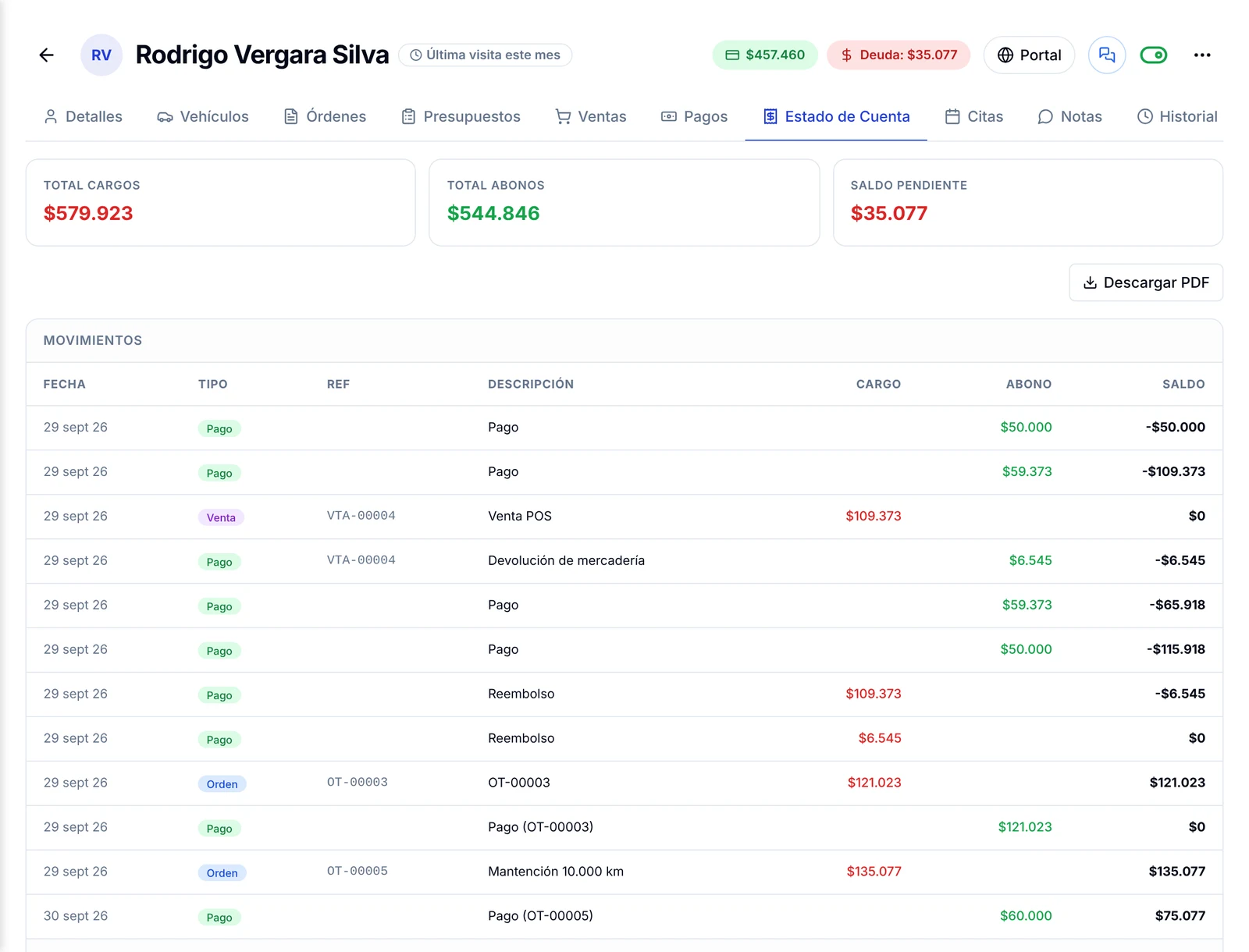
Task: View the Historial clock tab
Action: coord(1177,116)
